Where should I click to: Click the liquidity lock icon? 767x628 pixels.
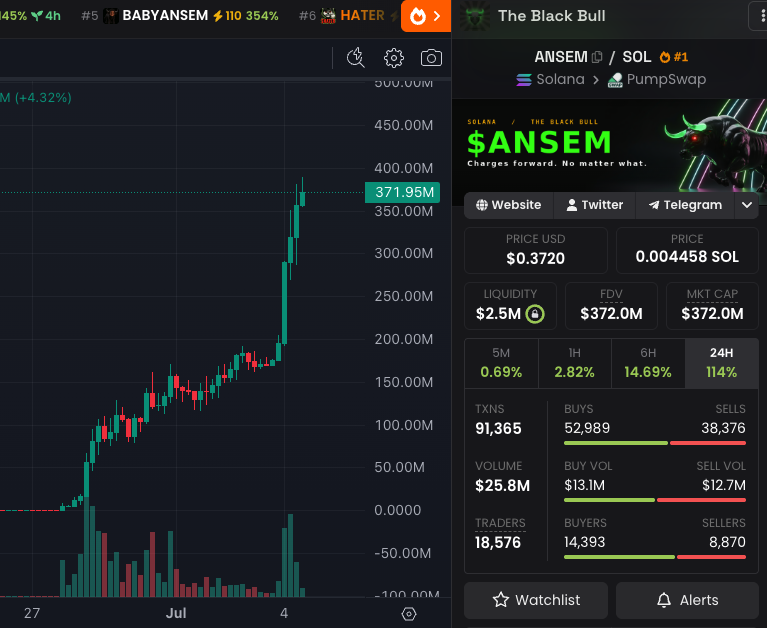point(535,314)
